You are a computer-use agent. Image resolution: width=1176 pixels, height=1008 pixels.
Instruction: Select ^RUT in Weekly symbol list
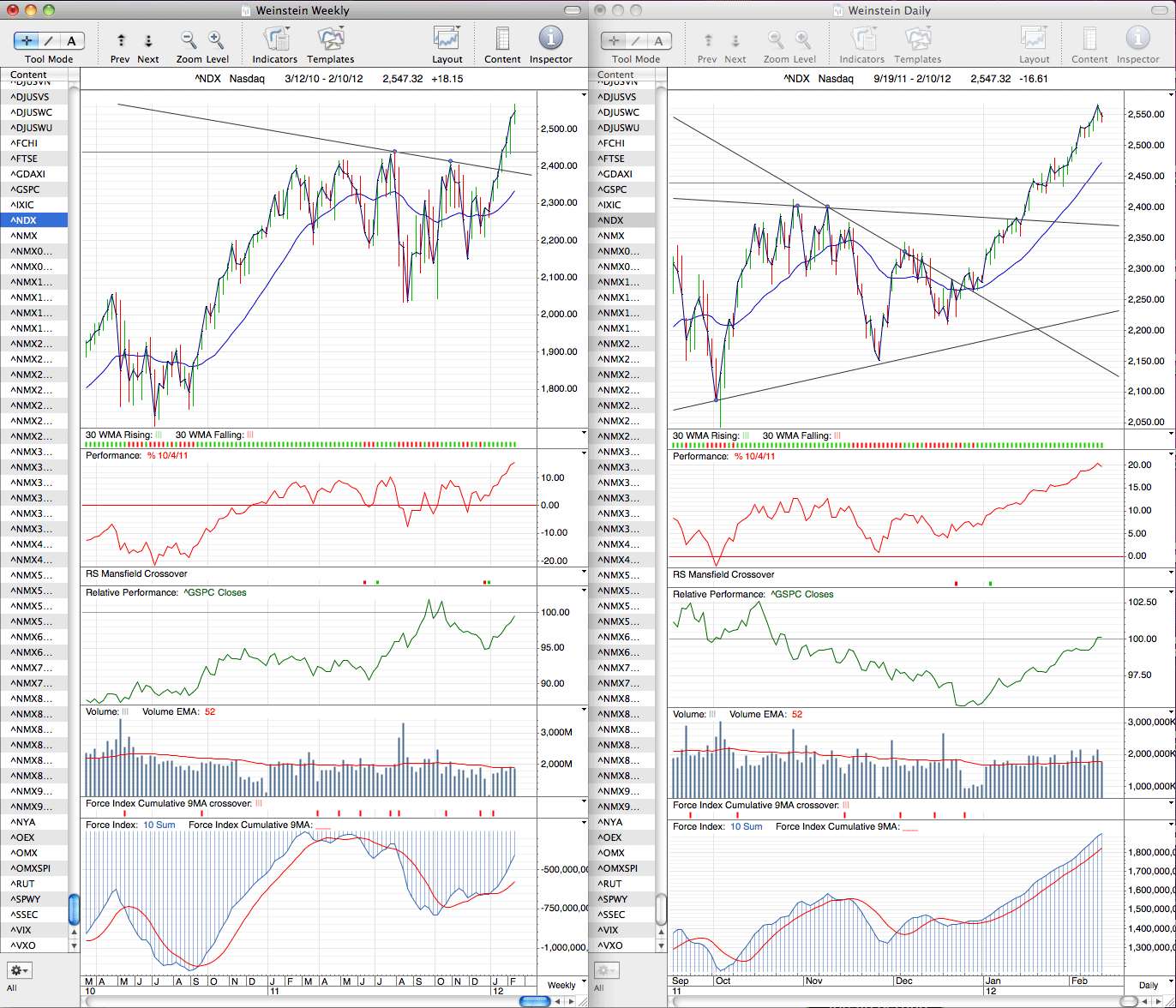coord(34,884)
